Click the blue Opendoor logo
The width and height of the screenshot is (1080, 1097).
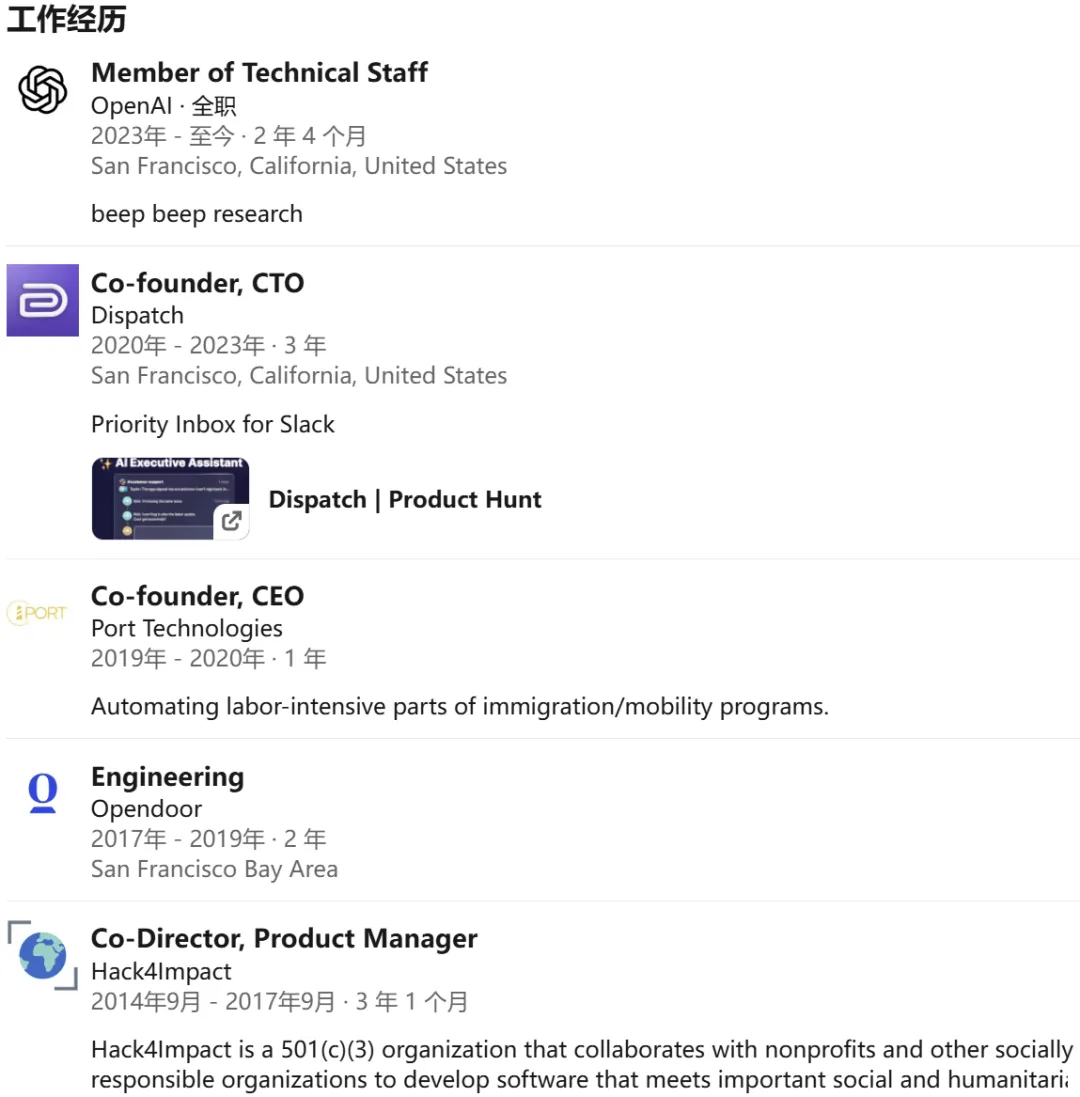[x=43, y=793]
